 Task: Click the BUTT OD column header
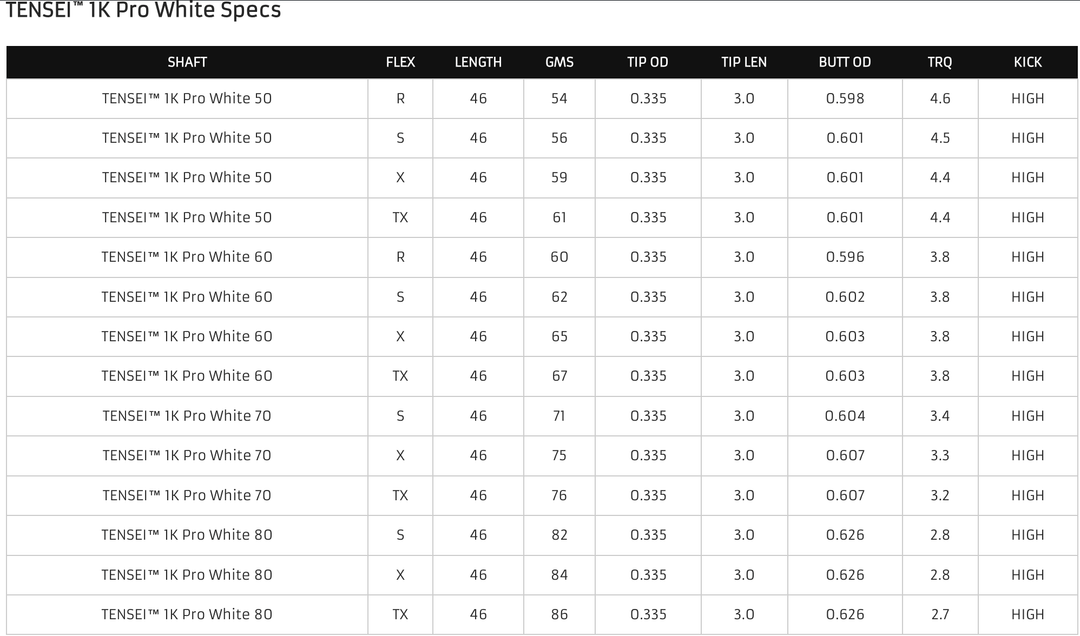[x=845, y=62]
